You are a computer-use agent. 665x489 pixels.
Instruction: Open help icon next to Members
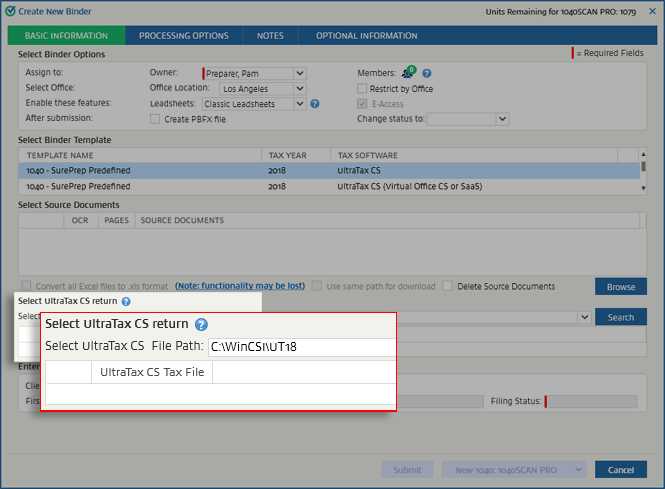click(x=427, y=73)
